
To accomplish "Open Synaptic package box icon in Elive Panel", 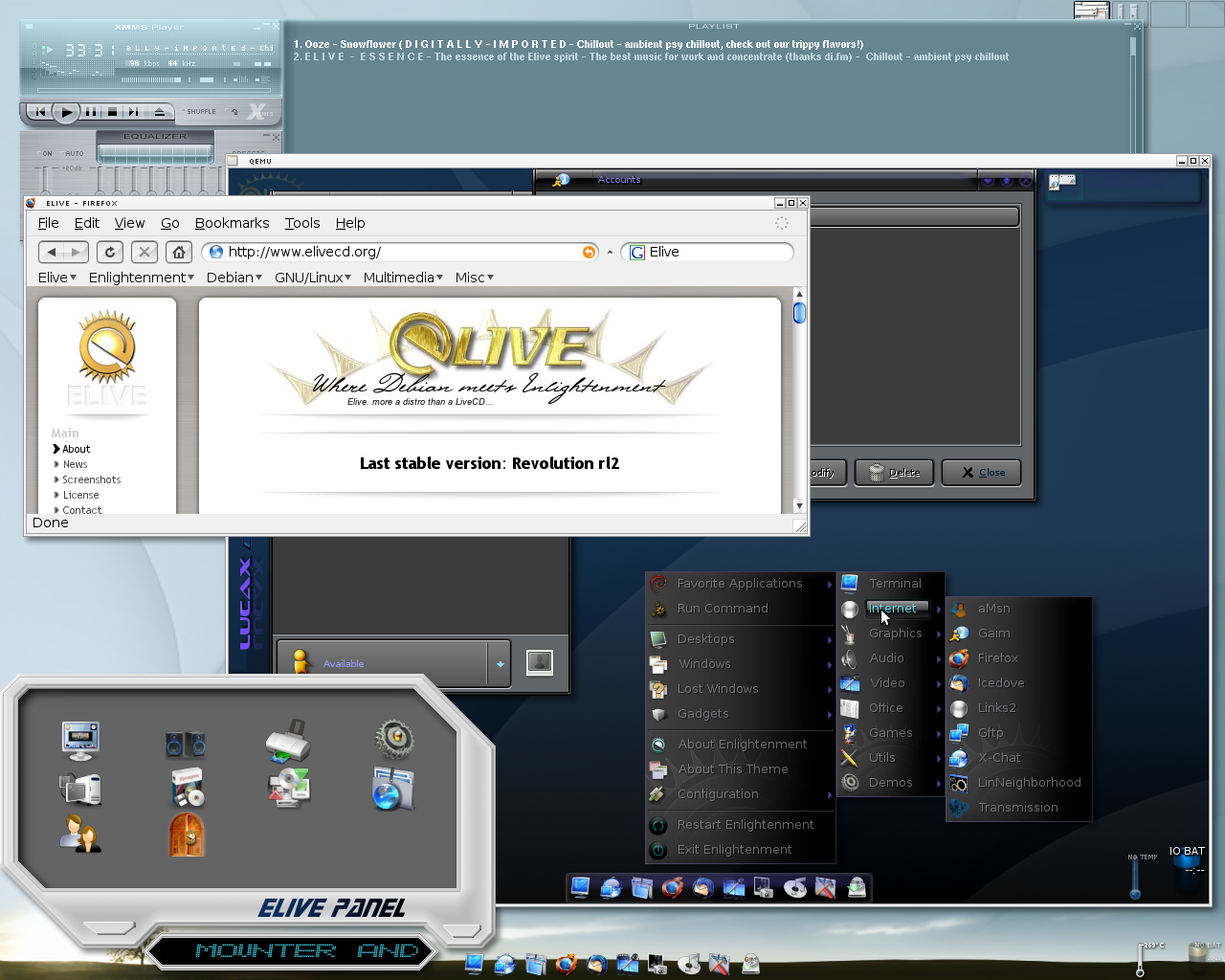I will pyautogui.click(x=188, y=788).
